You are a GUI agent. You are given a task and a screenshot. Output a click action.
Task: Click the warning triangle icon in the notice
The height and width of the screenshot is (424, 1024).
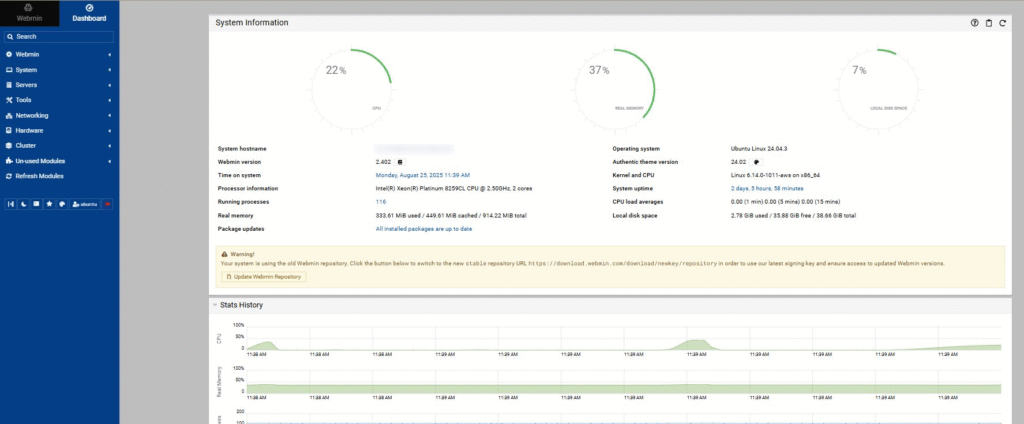click(225, 253)
